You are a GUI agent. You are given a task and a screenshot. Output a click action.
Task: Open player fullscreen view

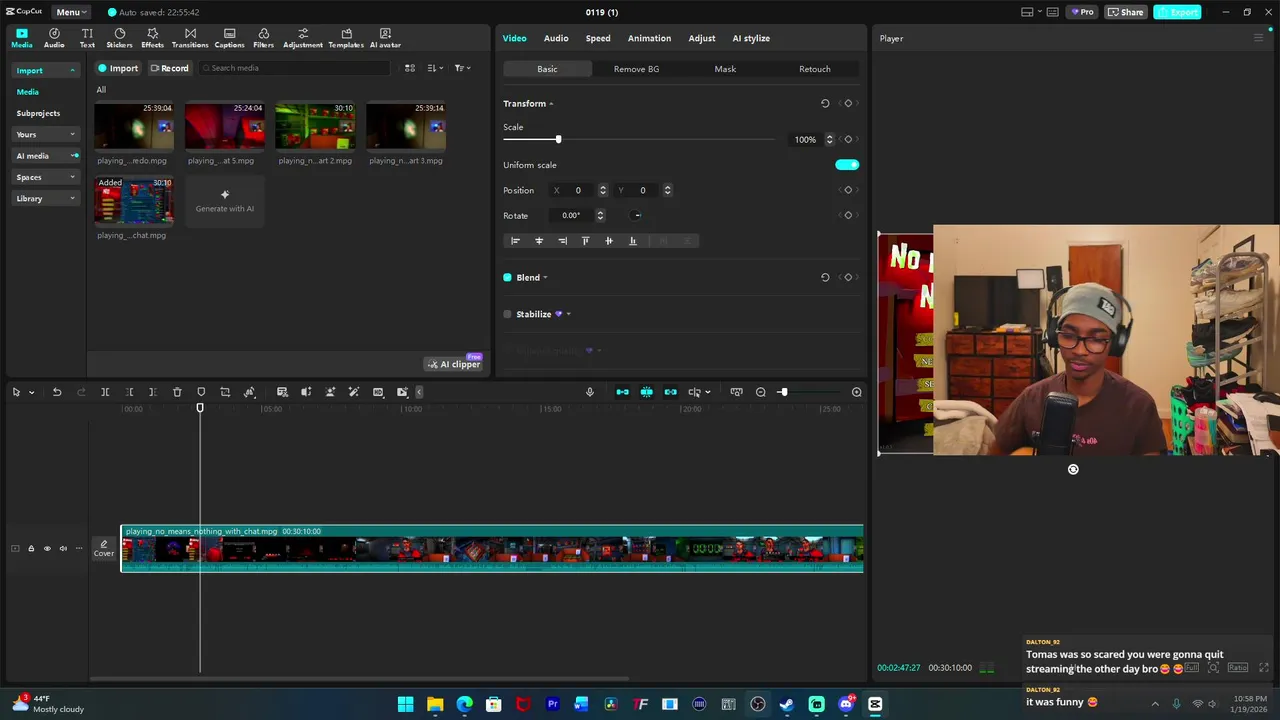[1264, 667]
